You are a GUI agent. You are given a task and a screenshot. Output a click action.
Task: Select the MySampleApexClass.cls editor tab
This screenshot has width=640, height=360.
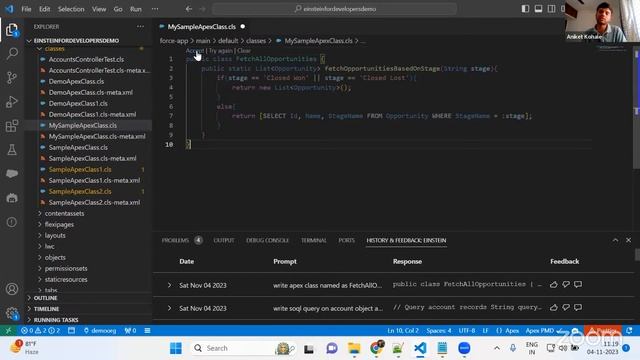point(202,27)
